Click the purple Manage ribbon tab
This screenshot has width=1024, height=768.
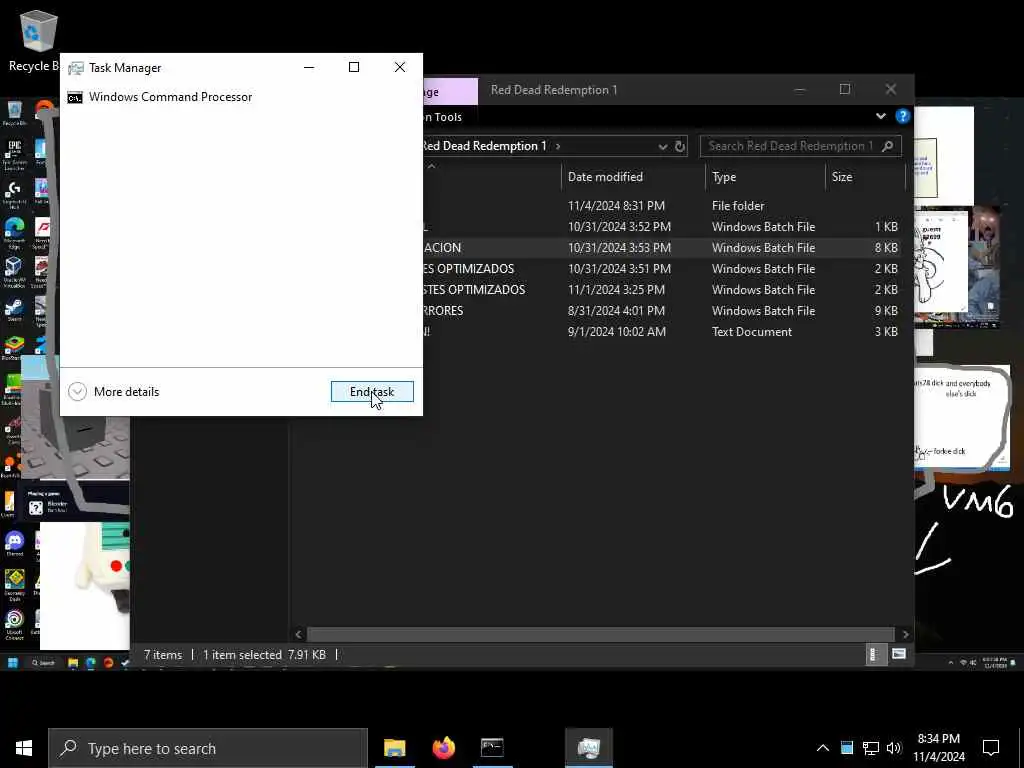[451, 92]
